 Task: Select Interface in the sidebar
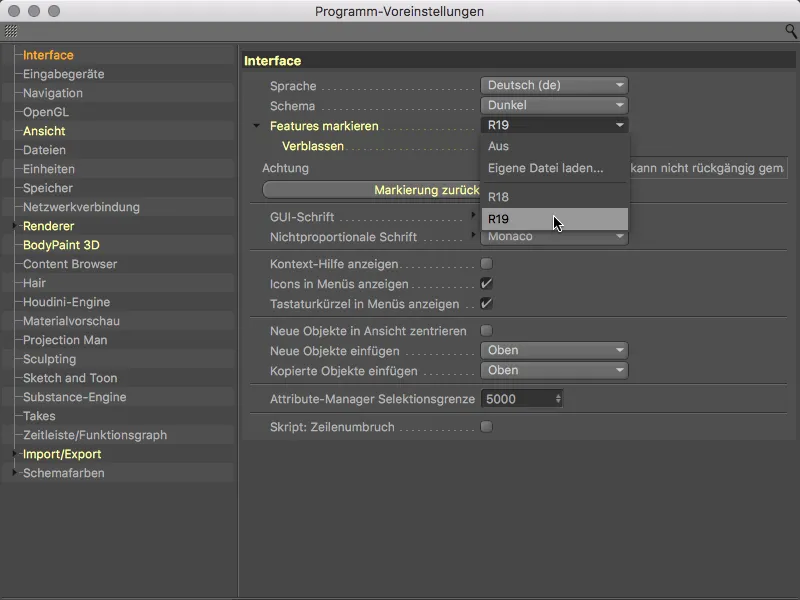[x=48, y=55]
